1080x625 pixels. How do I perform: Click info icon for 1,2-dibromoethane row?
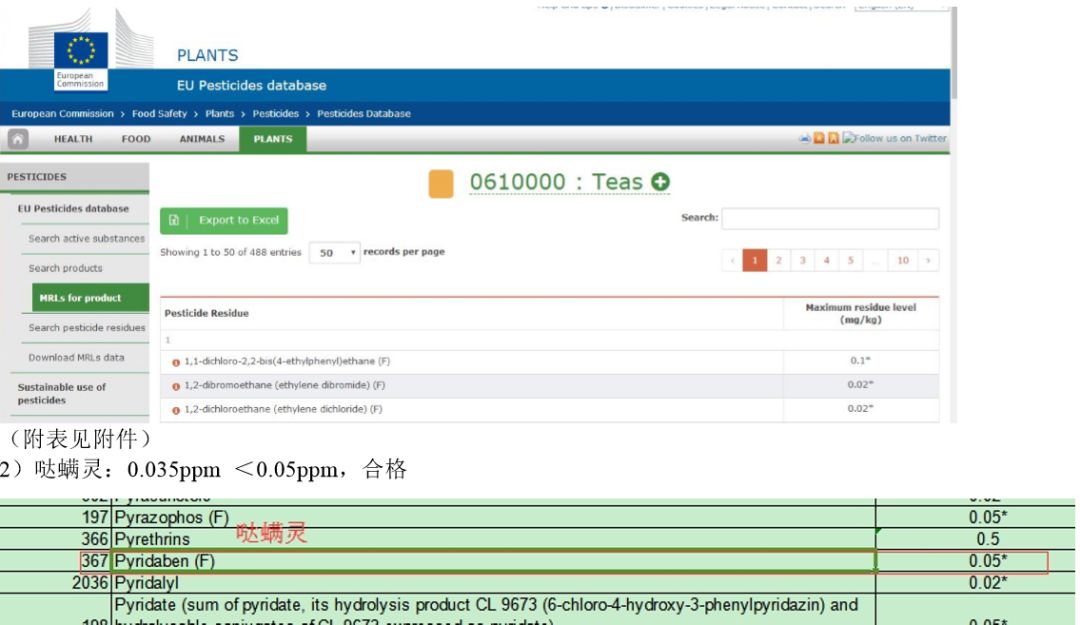coord(176,387)
